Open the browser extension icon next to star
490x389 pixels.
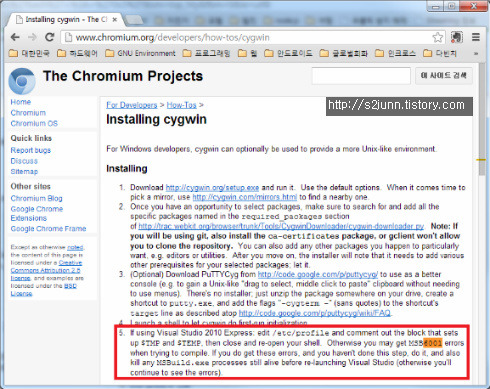[x=456, y=37]
